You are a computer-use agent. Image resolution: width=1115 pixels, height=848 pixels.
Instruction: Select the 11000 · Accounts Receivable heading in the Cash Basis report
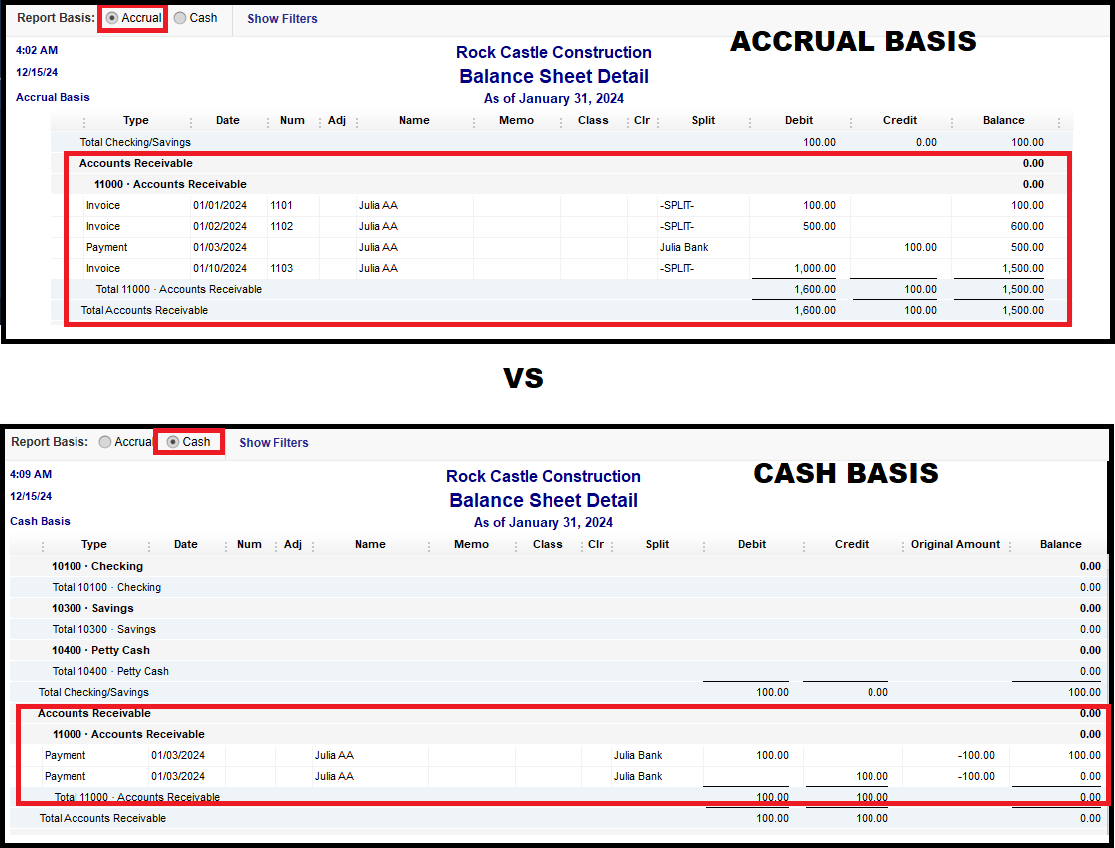pyautogui.click(x=129, y=734)
